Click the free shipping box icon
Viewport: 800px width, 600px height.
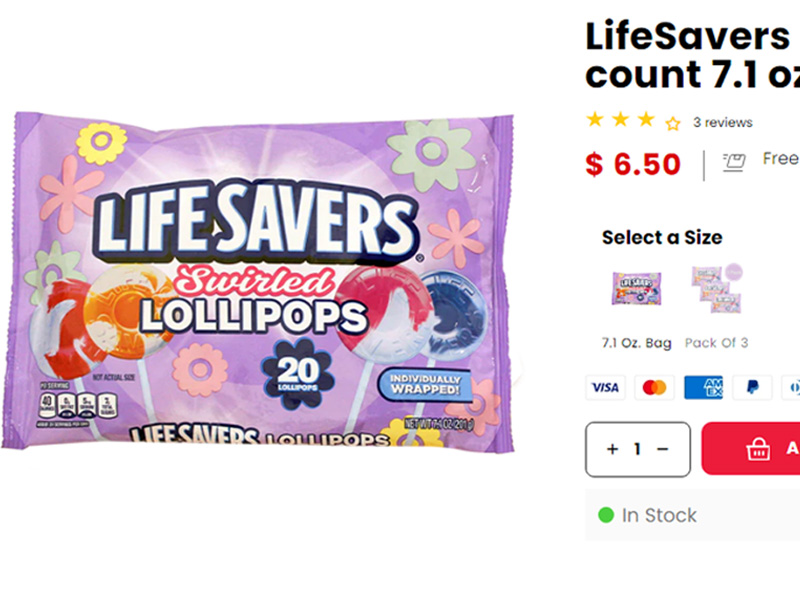[x=734, y=163]
